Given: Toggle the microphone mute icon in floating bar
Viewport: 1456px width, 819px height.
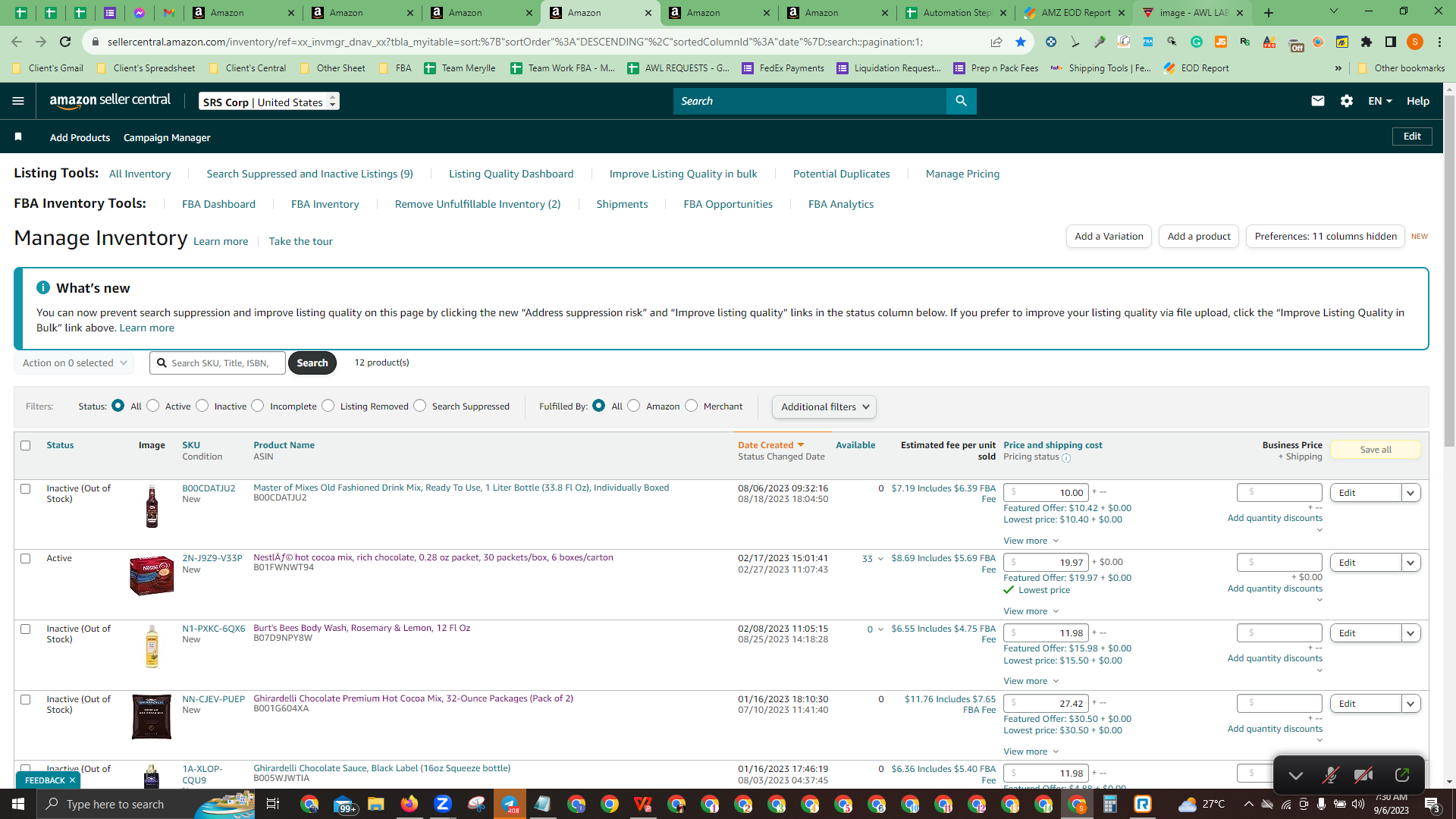Looking at the screenshot, I should coord(1330,775).
